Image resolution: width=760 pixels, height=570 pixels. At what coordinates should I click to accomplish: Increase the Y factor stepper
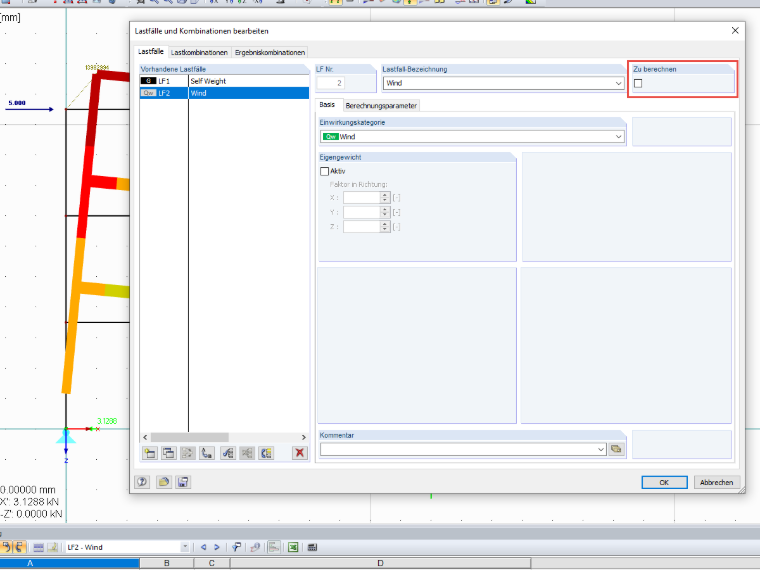click(385, 209)
